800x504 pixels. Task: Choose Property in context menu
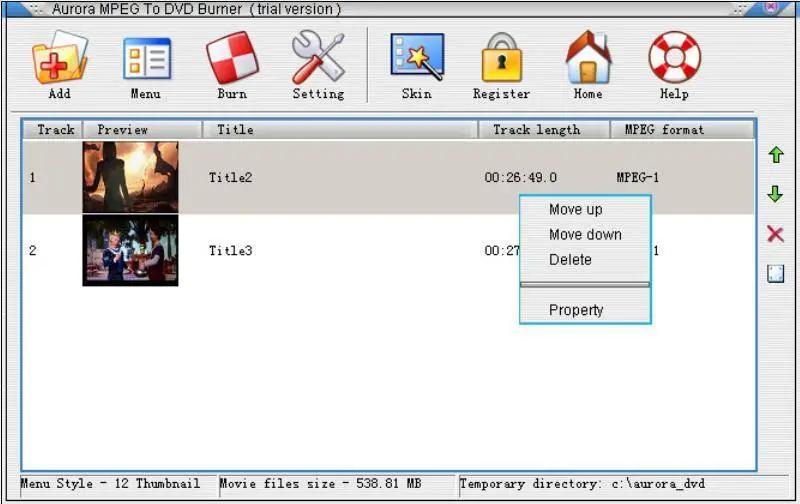point(576,310)
